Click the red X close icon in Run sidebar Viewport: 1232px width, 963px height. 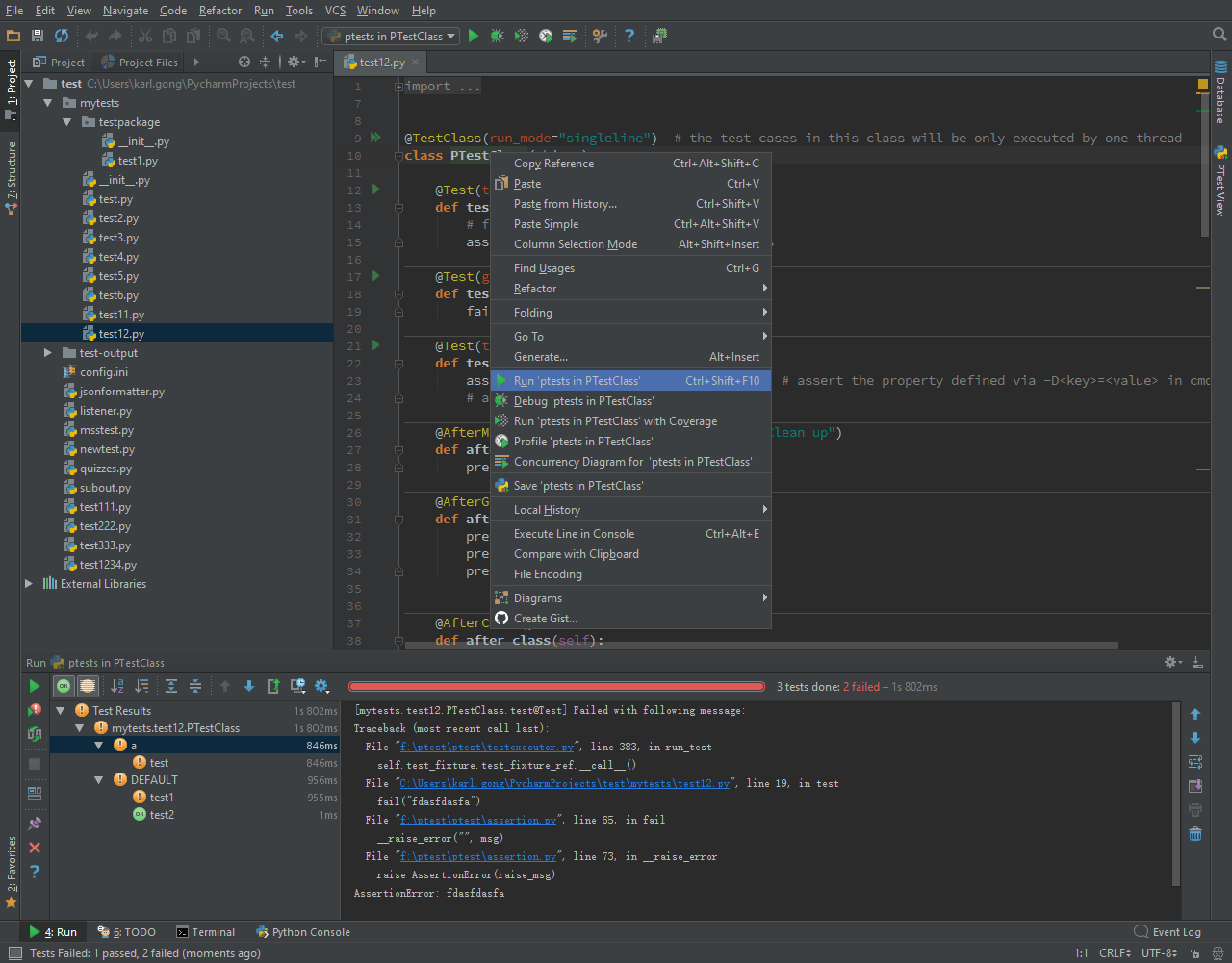point(35,848)
